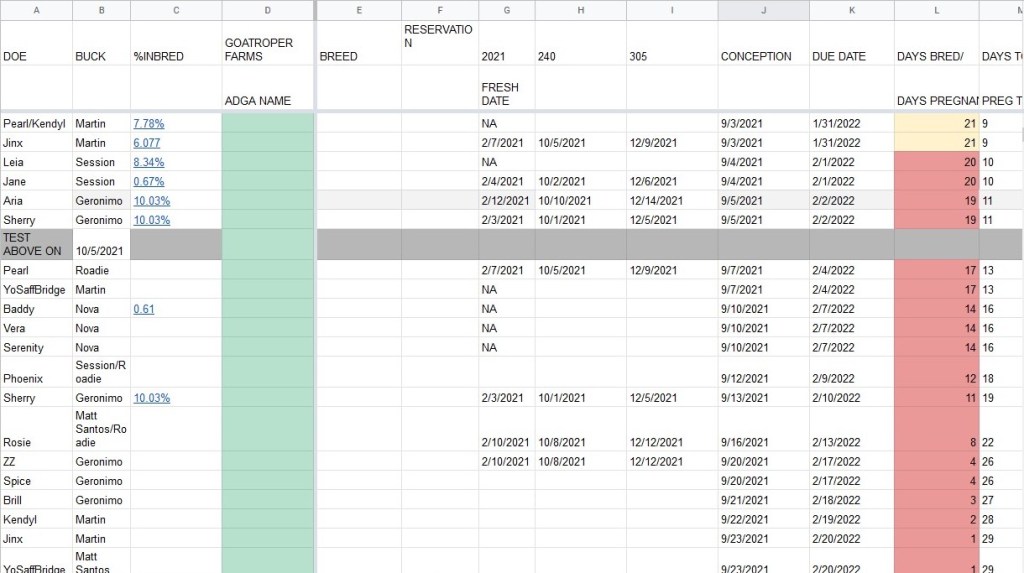Viewport: 1024px width, 573px height.
Task: Open Aria's 10.03% inbred link
Action: 151,201
